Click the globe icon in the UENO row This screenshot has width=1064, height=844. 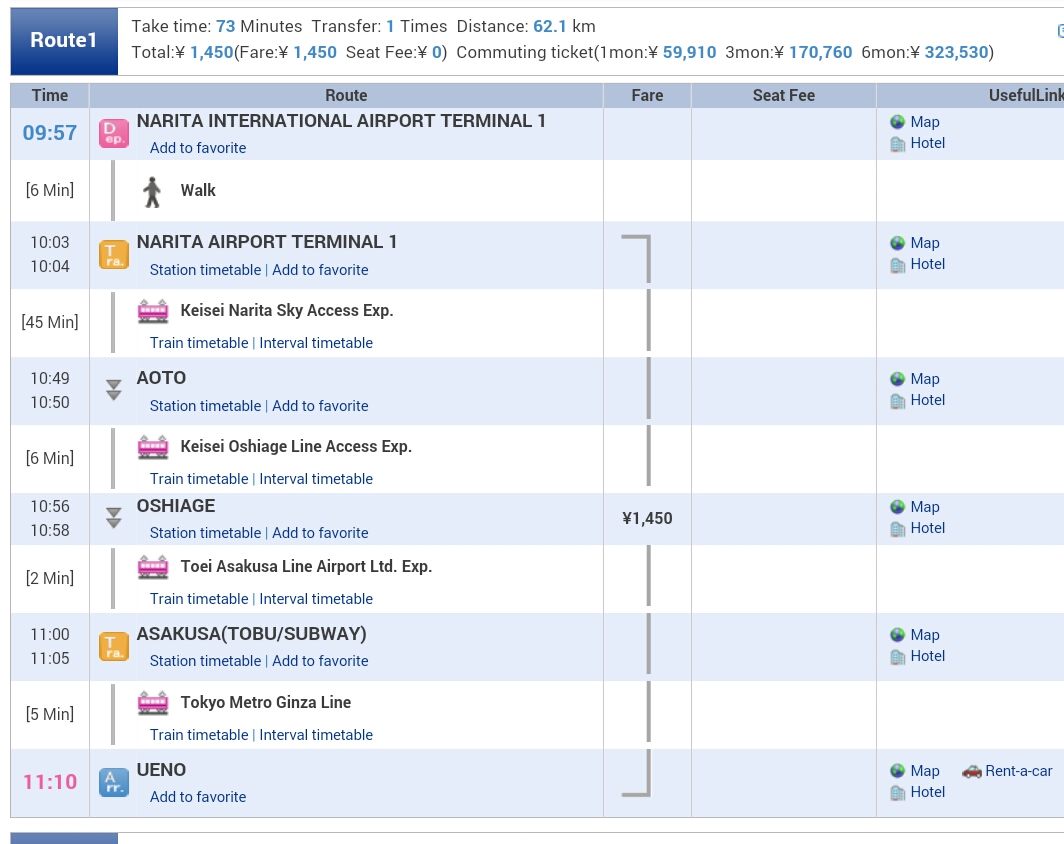tap(898, 771)
